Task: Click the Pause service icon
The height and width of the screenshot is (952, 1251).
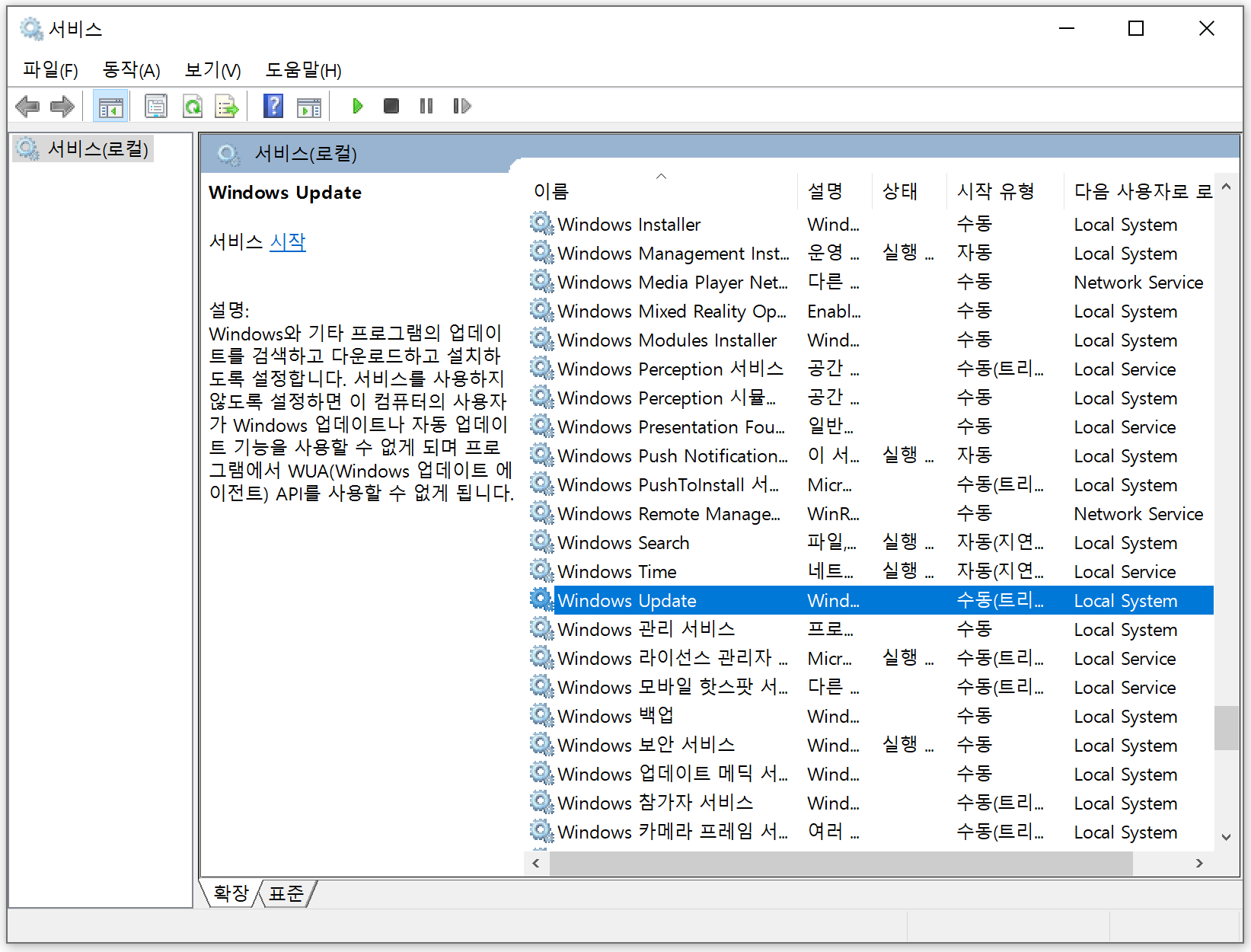Action: coord(426,106)
